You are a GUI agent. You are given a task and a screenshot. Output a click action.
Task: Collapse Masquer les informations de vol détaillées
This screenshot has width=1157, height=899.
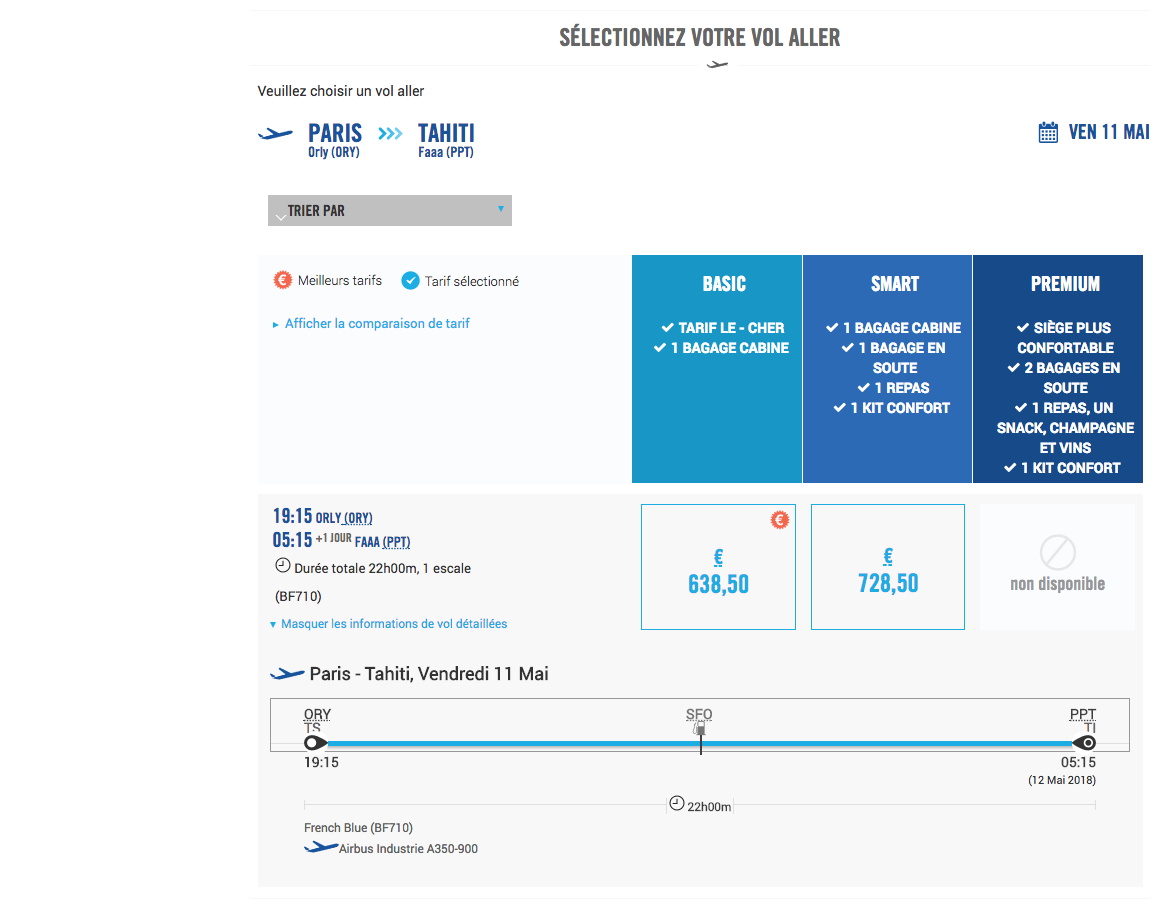pos(393,624)
